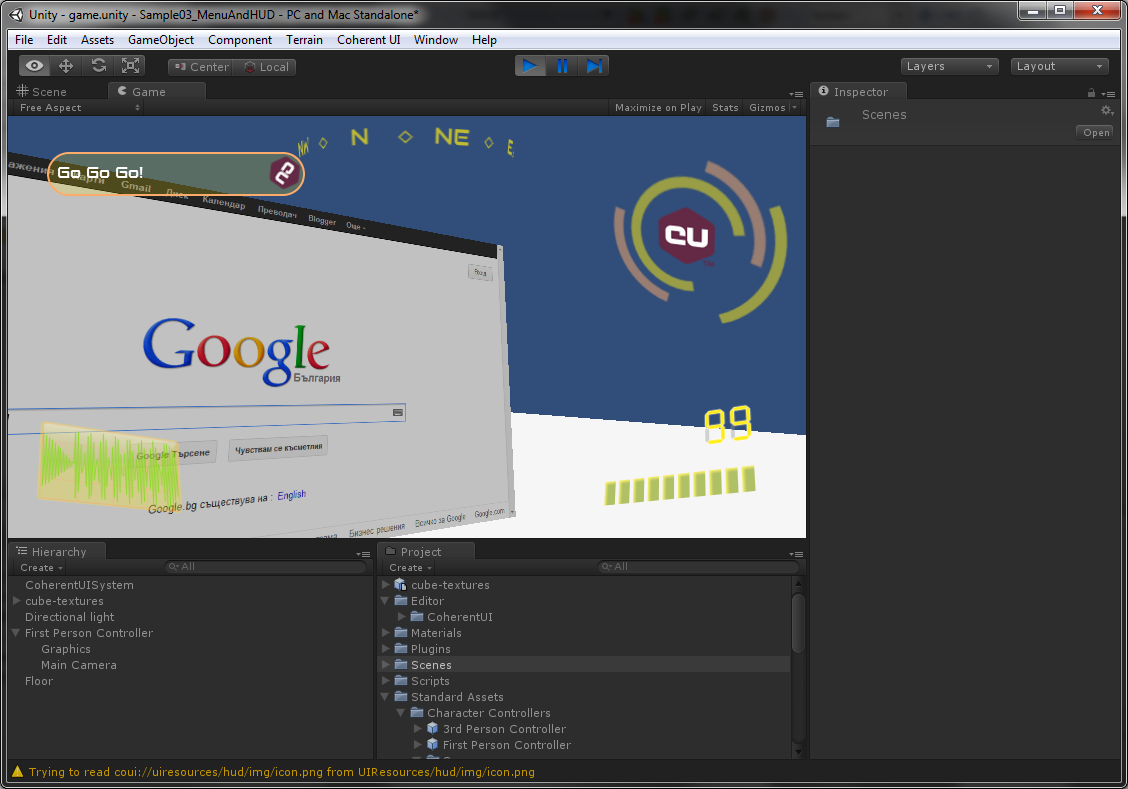1128x789 pixels.
Task: Open the Assets menu
Action: pyautogui.click(x=97, y=40)
